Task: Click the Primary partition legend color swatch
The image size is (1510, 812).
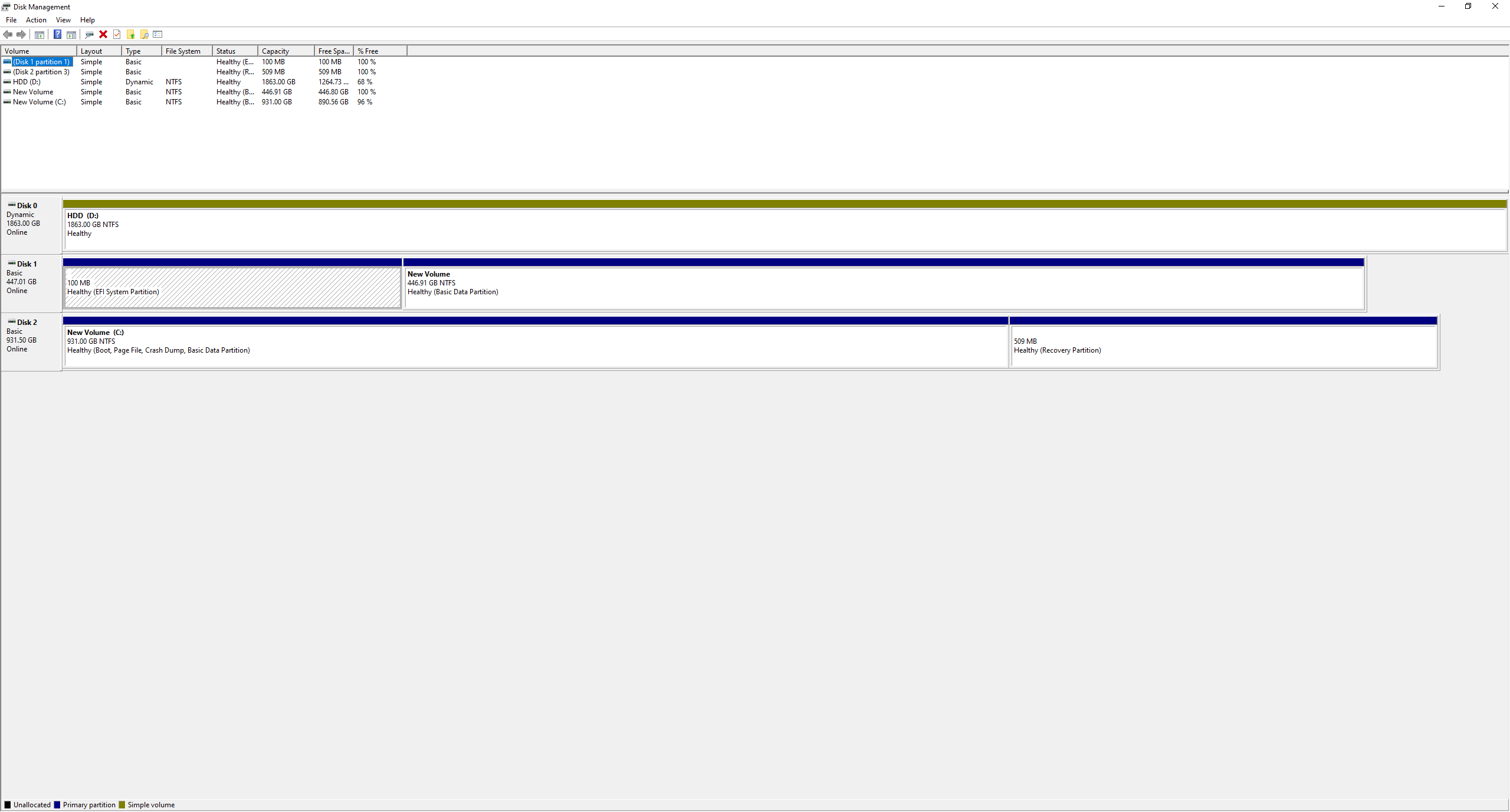Action: tap(57, 805)
